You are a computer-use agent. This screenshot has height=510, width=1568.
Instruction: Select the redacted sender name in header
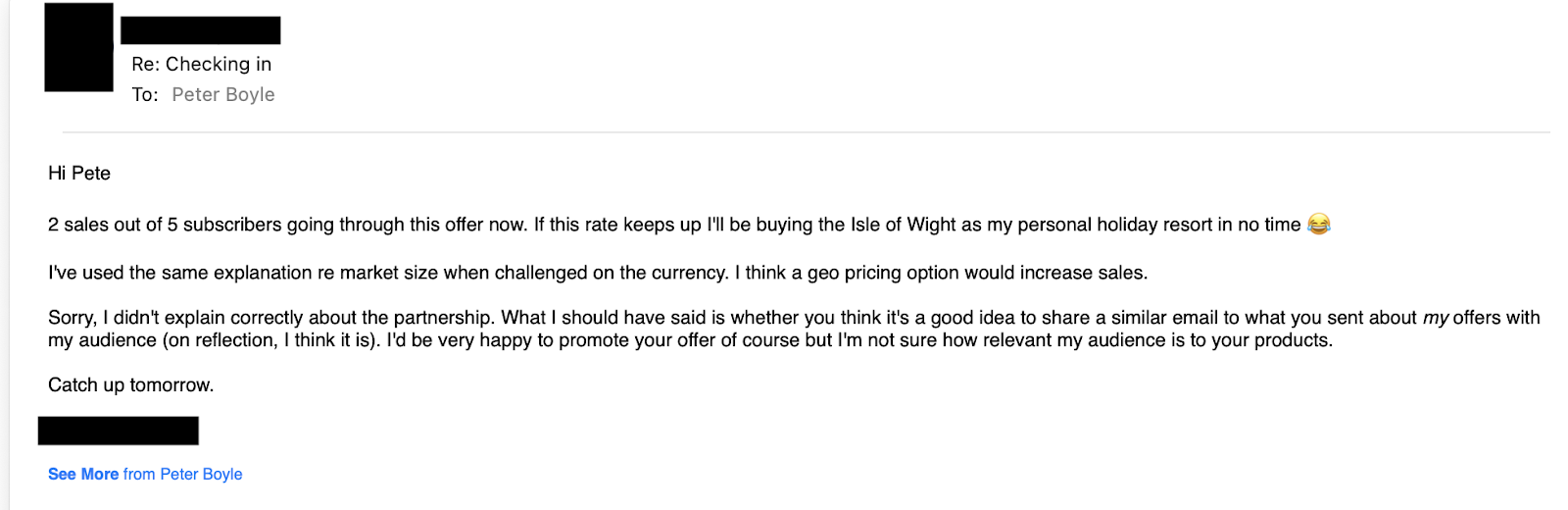pos(200,30)
